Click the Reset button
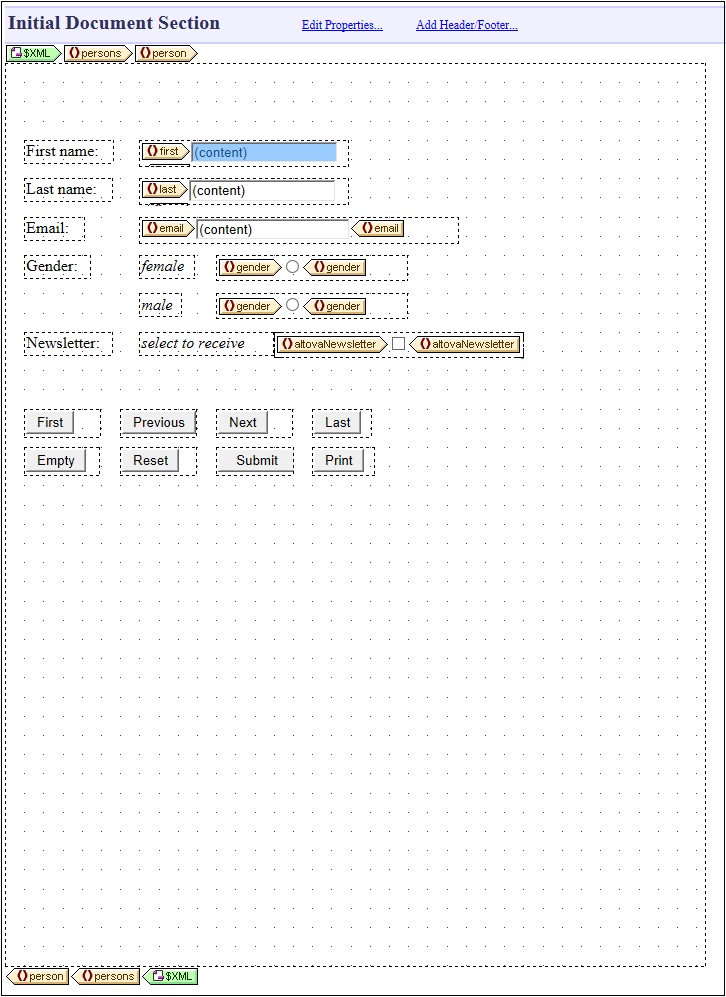 pyautogui.click(x=150, y=460)
